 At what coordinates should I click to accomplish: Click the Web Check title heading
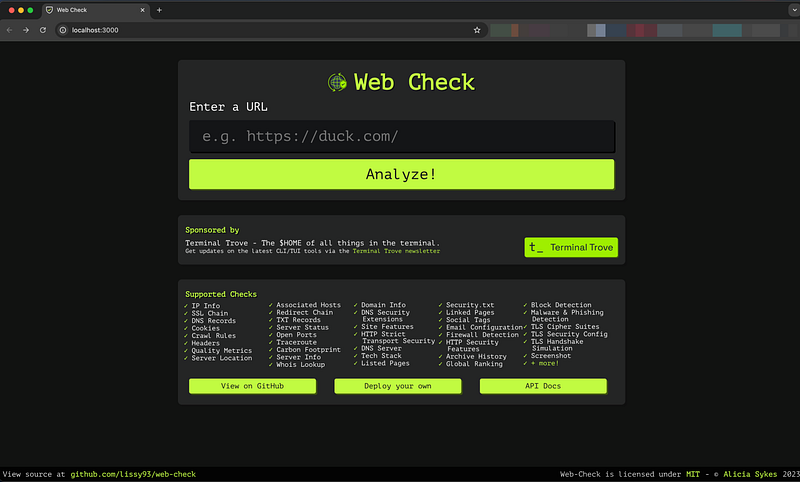point(414,82)
